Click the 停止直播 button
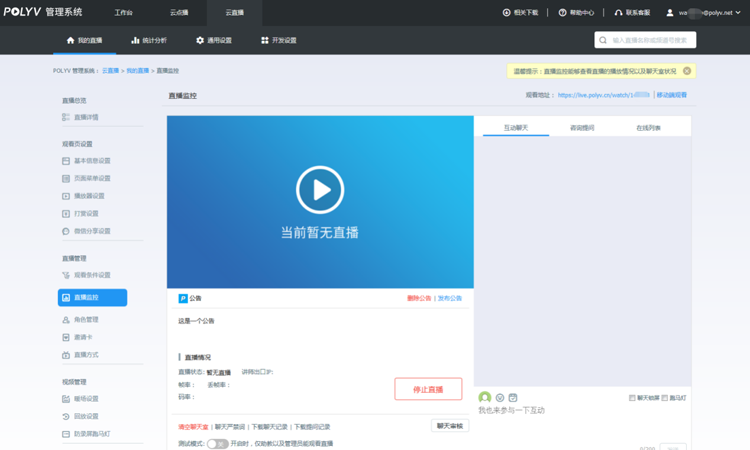 pos(428,389)
